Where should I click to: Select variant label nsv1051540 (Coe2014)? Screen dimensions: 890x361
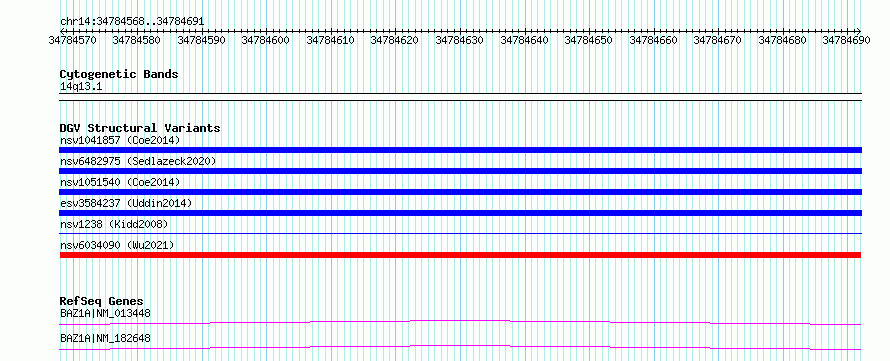tap(120, 182)
